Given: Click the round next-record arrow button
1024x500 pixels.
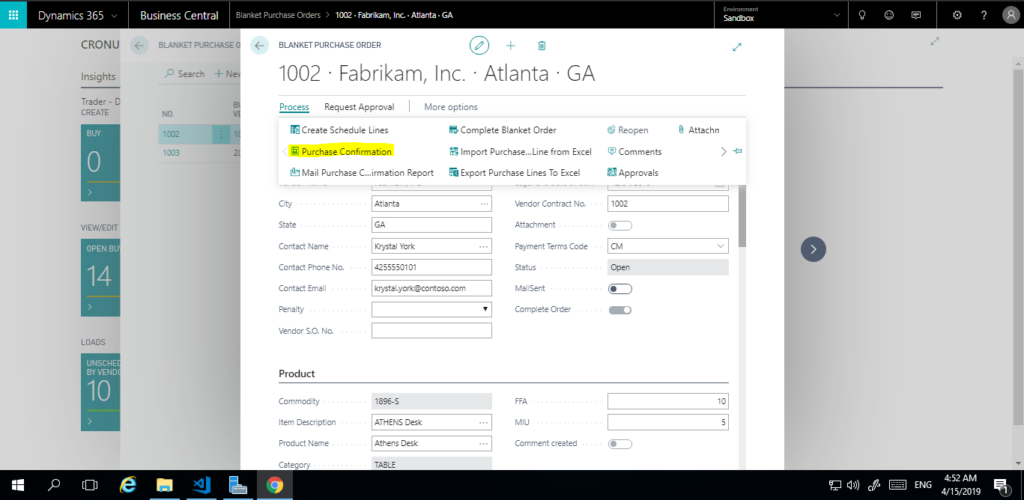Looking at the screenshot, I should click(x=813, y=249).
